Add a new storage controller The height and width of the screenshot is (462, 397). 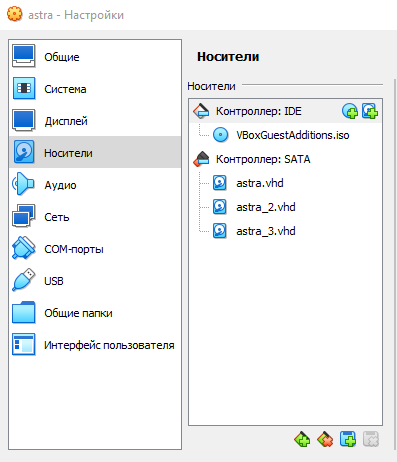302,439
